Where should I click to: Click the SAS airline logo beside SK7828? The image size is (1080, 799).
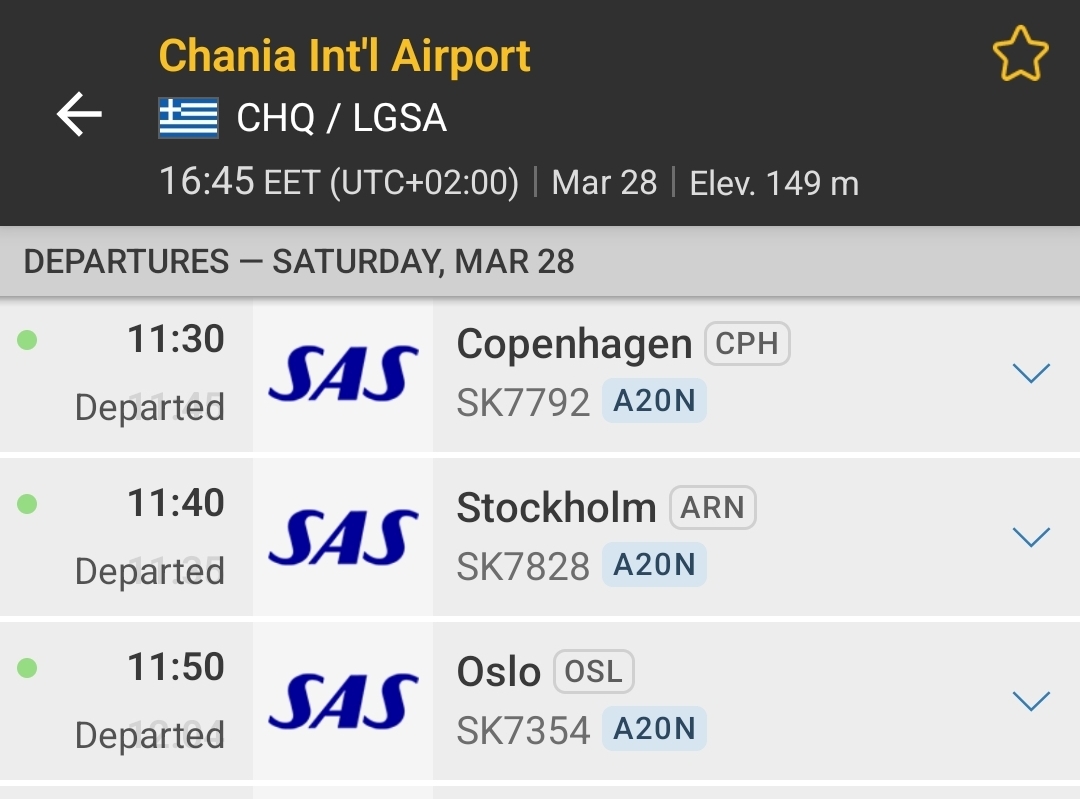coord(342,536)
